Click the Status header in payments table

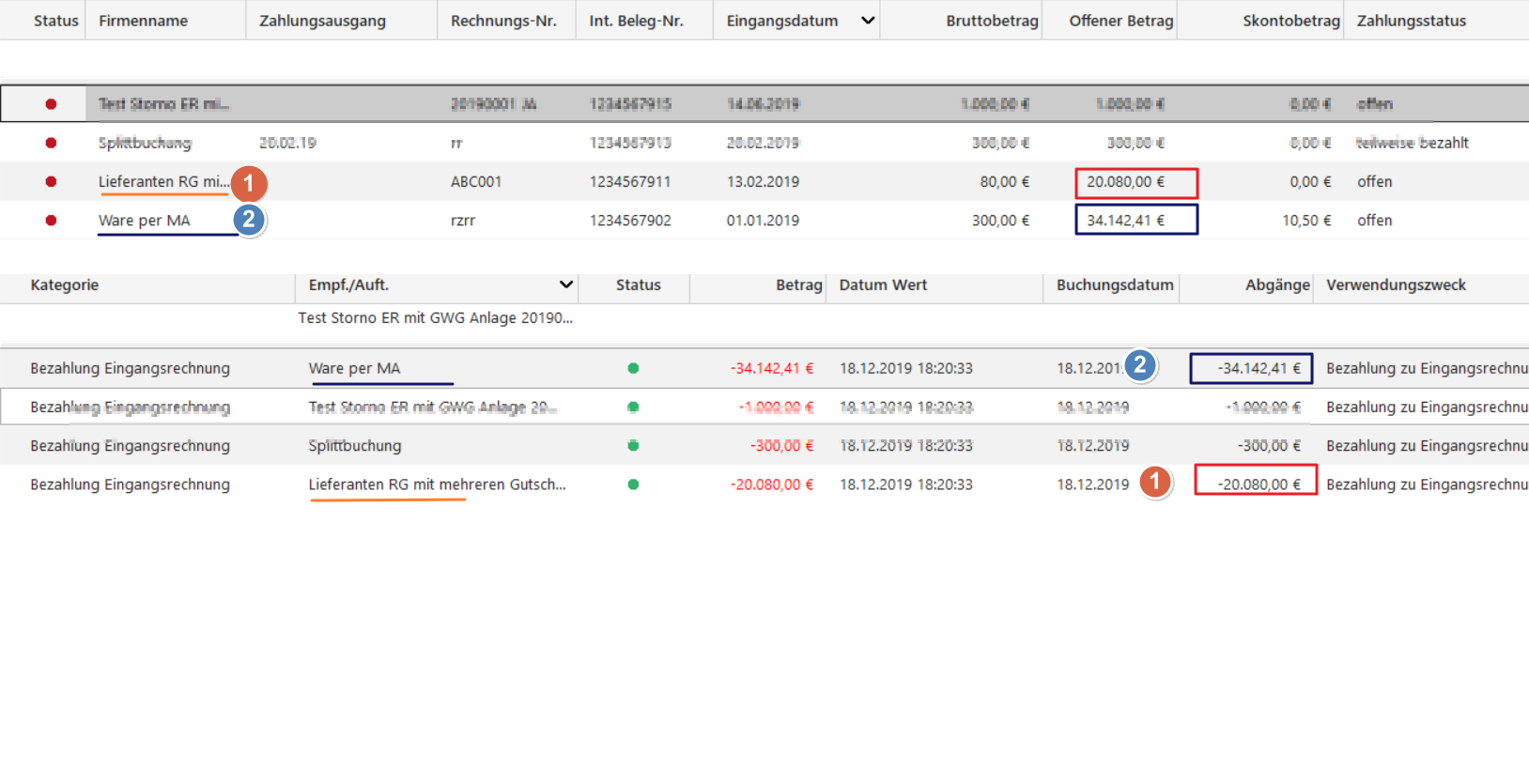pyautogui.click(x=639, y=284)
